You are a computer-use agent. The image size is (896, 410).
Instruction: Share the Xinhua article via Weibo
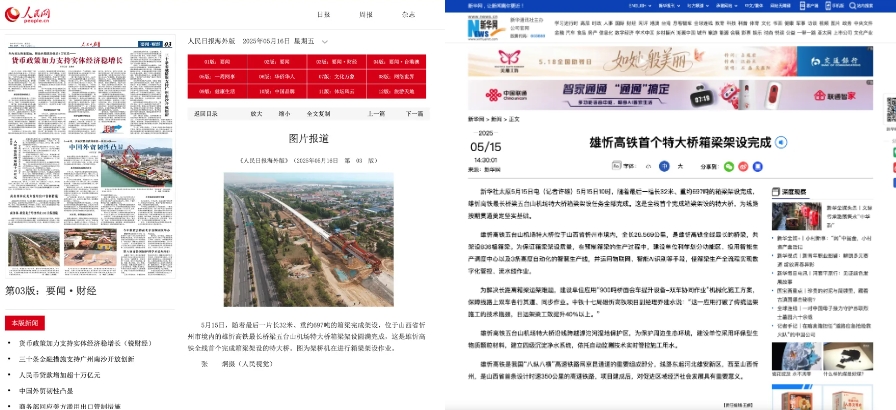click(x=743, y=167)
